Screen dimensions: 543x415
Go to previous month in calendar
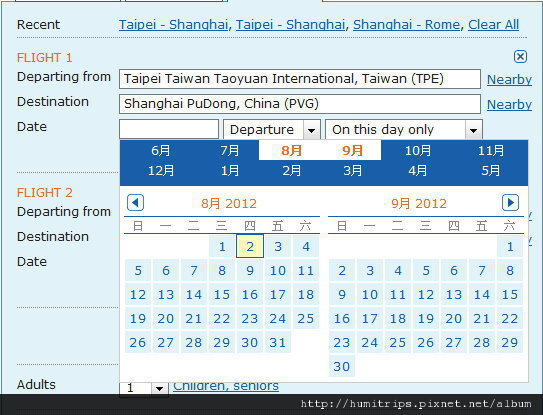click(x=135, y=203)
